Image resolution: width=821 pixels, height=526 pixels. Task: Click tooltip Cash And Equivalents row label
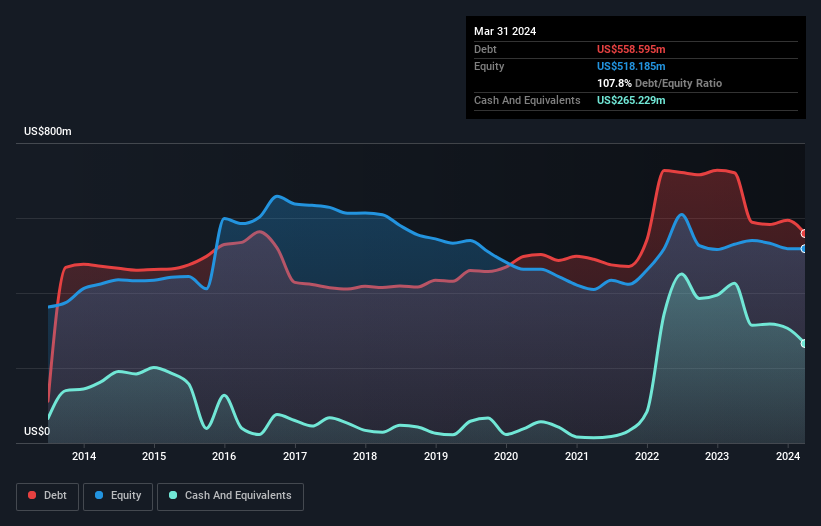tap(527, 100)
